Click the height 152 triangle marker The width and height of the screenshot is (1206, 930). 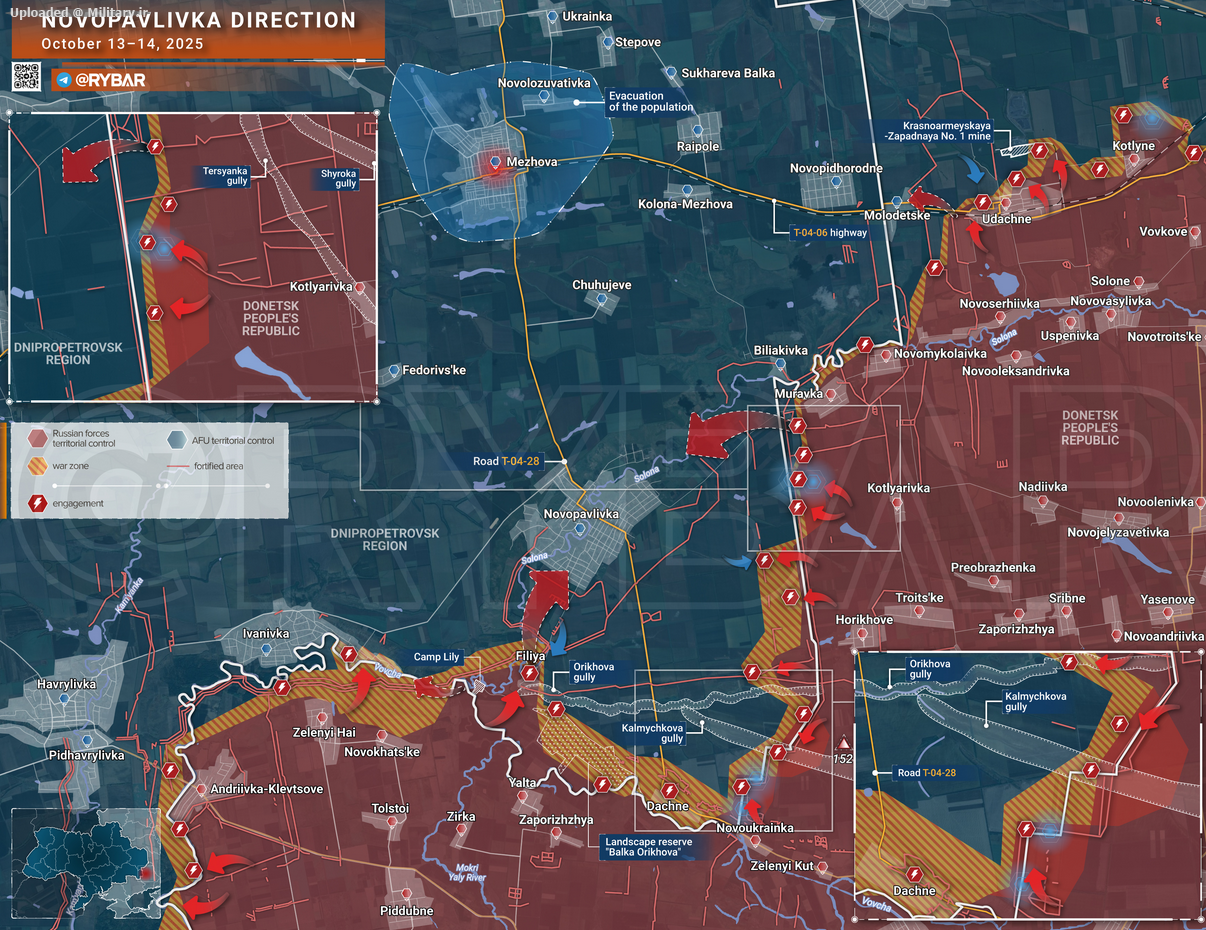coord(844,744)
